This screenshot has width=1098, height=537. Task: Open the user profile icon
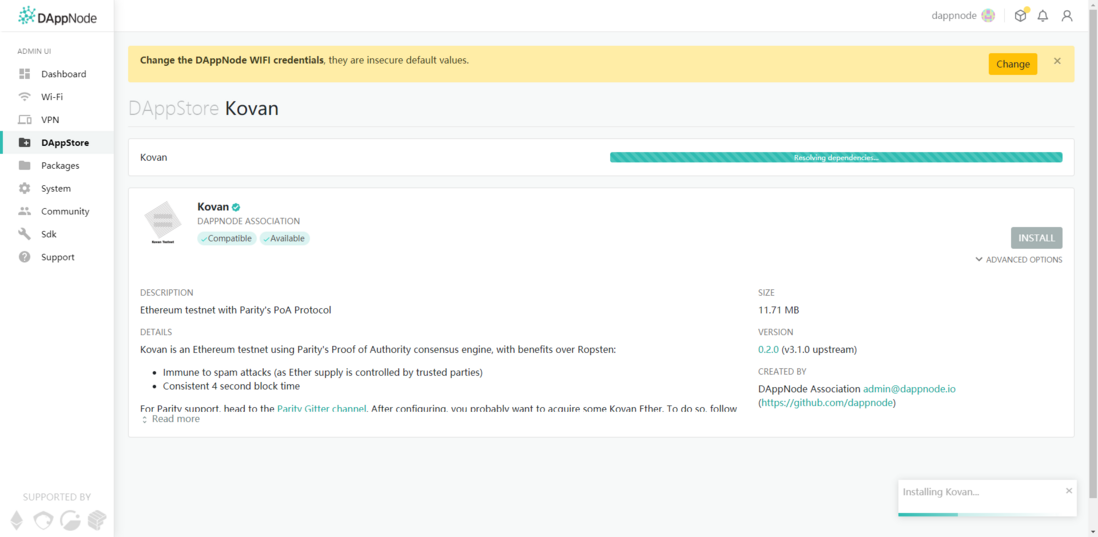(x=1066, y=15)
